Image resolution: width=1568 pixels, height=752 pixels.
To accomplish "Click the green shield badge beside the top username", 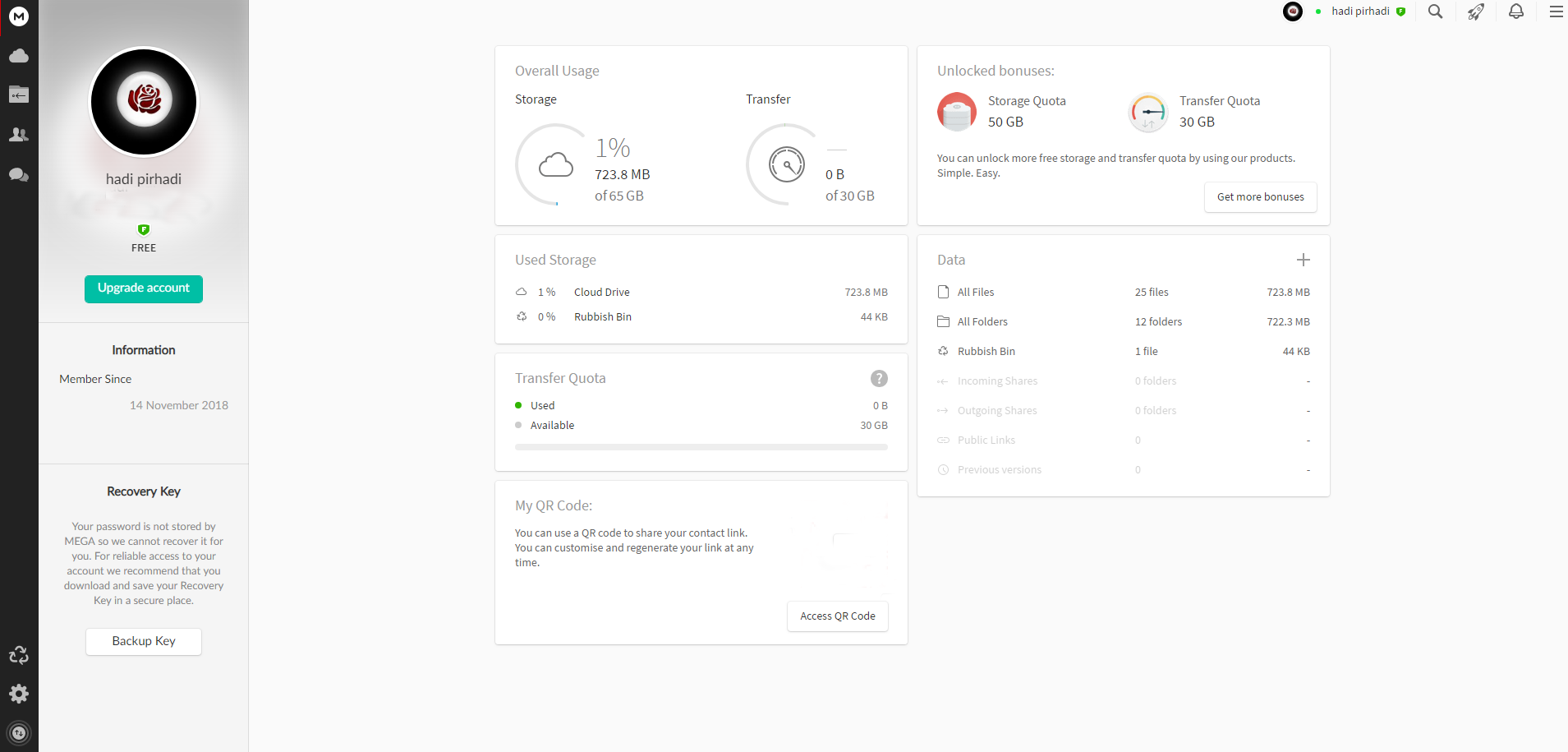I will [1401, 12].
